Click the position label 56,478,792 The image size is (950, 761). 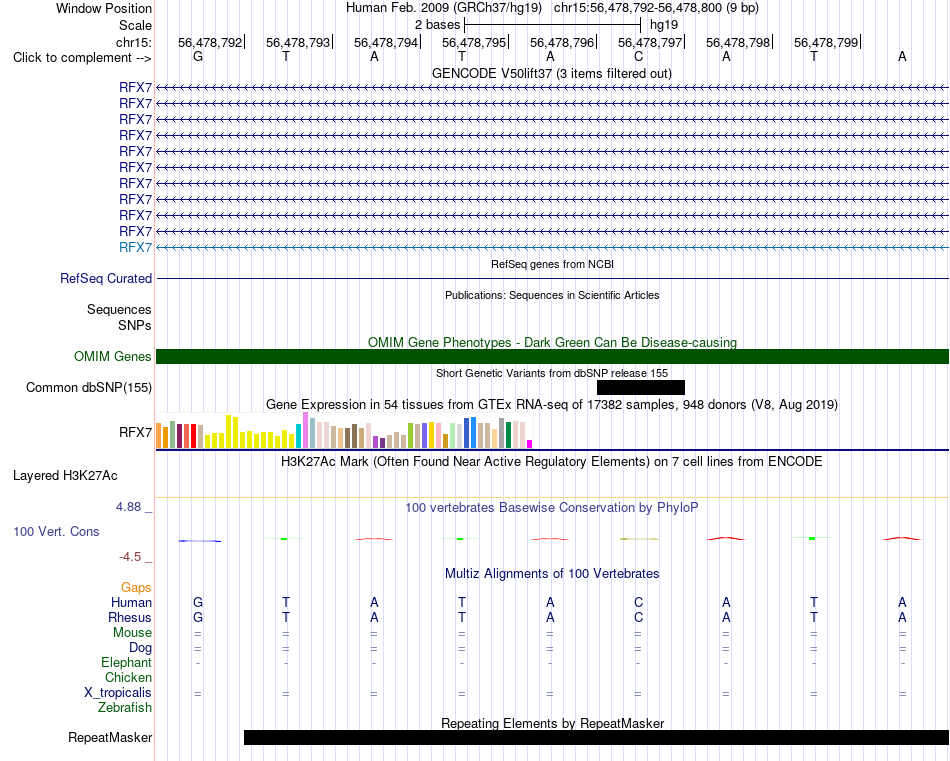(210, 42)
